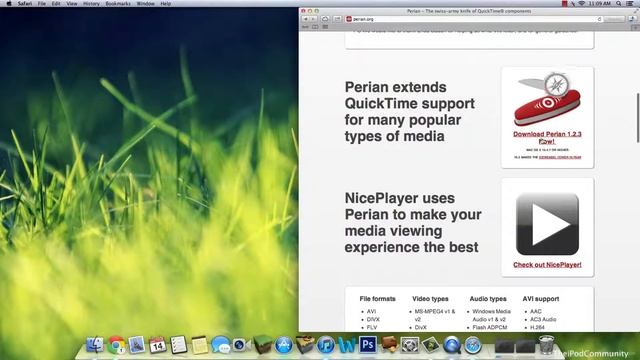The image size is (640, 360).
Task: Click the Audio types heading
Action: pyautogui.click(x=488, y=299)
